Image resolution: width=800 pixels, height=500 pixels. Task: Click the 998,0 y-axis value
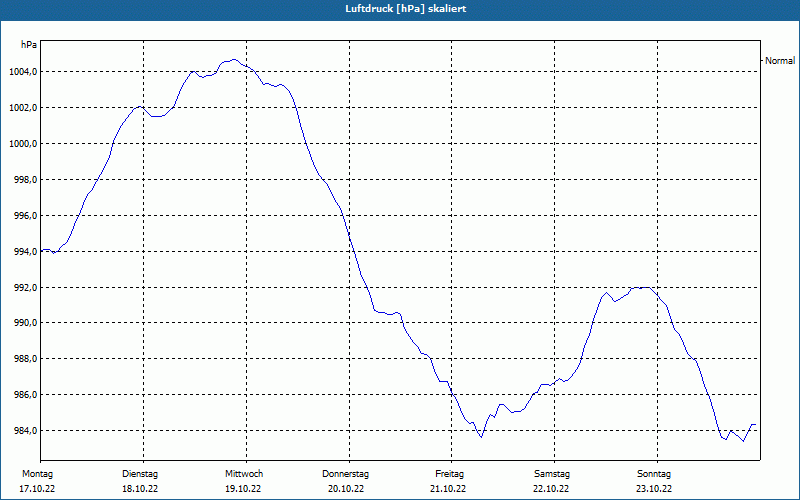(x=25, y=180)
